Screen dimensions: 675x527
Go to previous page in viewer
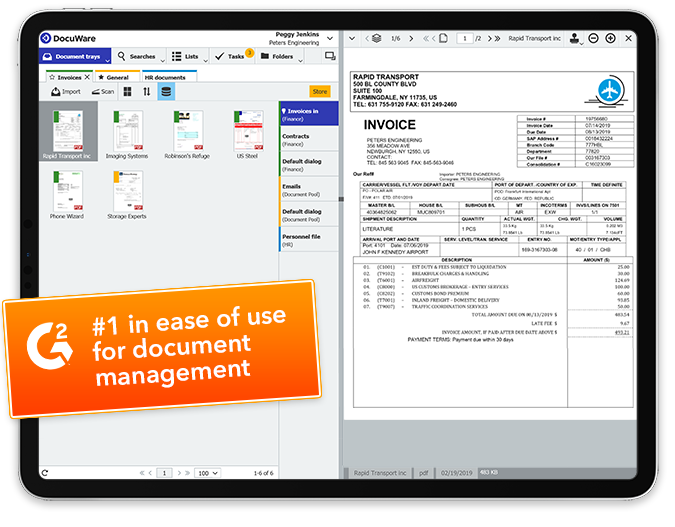[433, 38]
